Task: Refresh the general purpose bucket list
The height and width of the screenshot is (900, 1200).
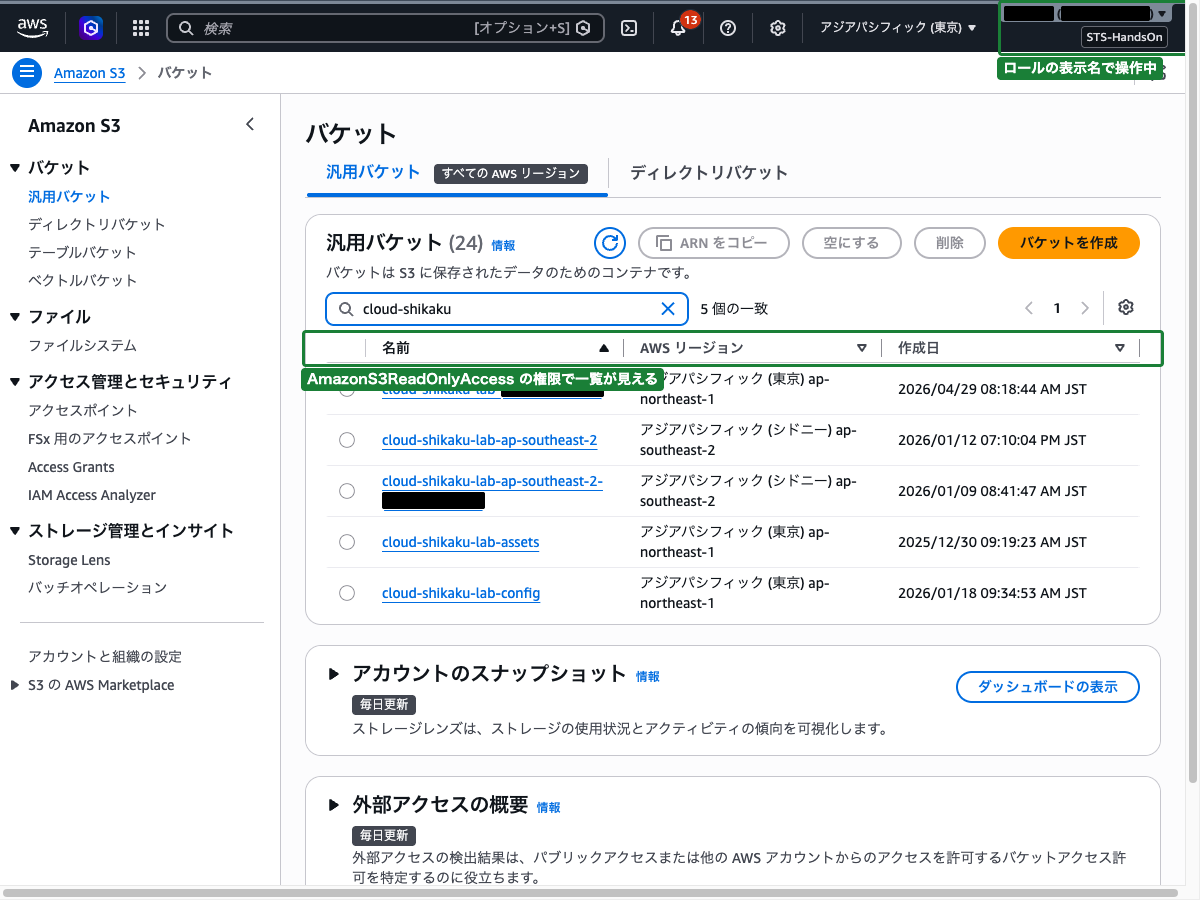Action: click(610, 243)
